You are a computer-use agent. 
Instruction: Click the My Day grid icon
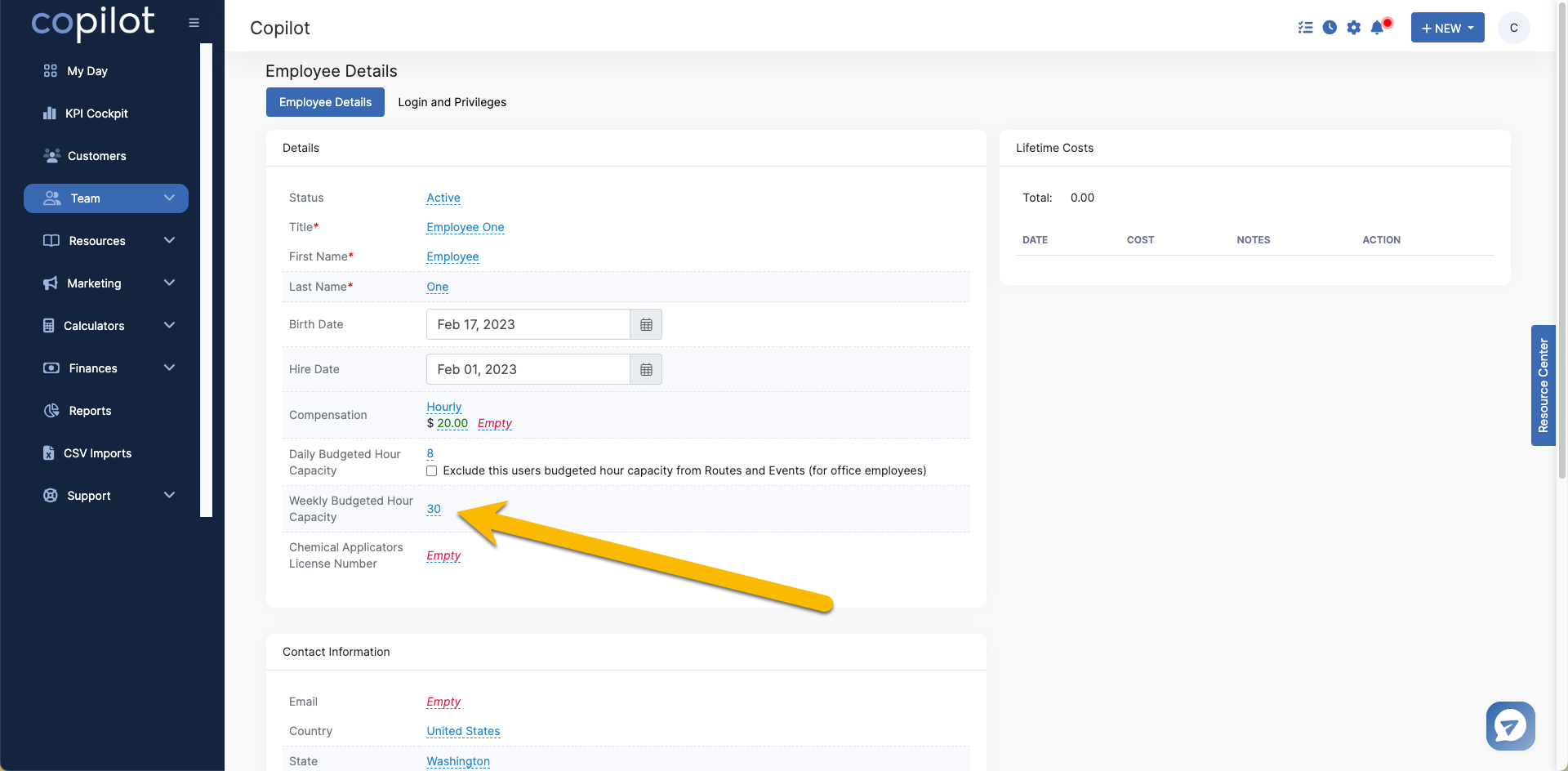[51, 71]
